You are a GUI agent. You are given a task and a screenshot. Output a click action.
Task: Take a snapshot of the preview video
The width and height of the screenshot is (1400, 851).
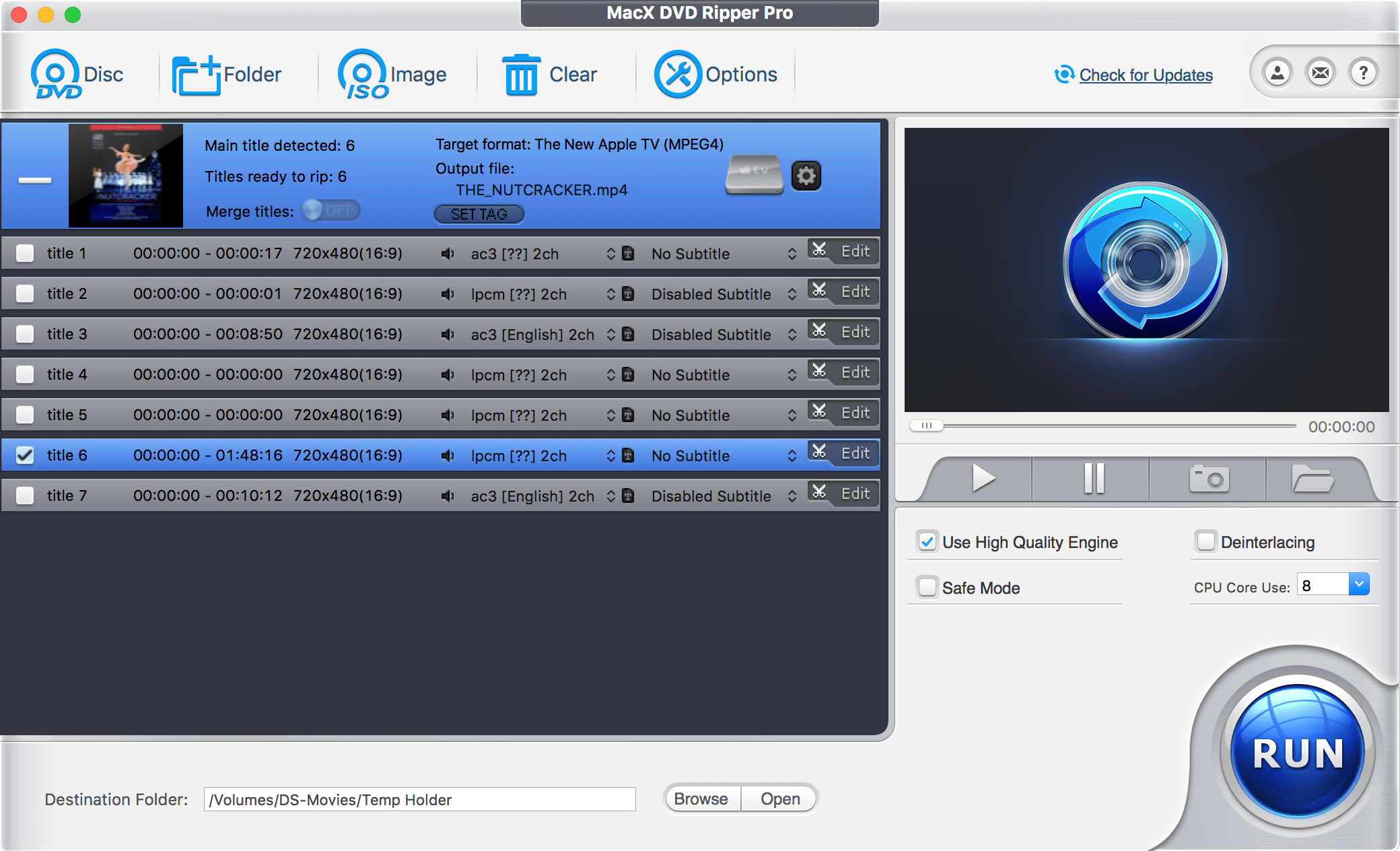point(1210,478)
